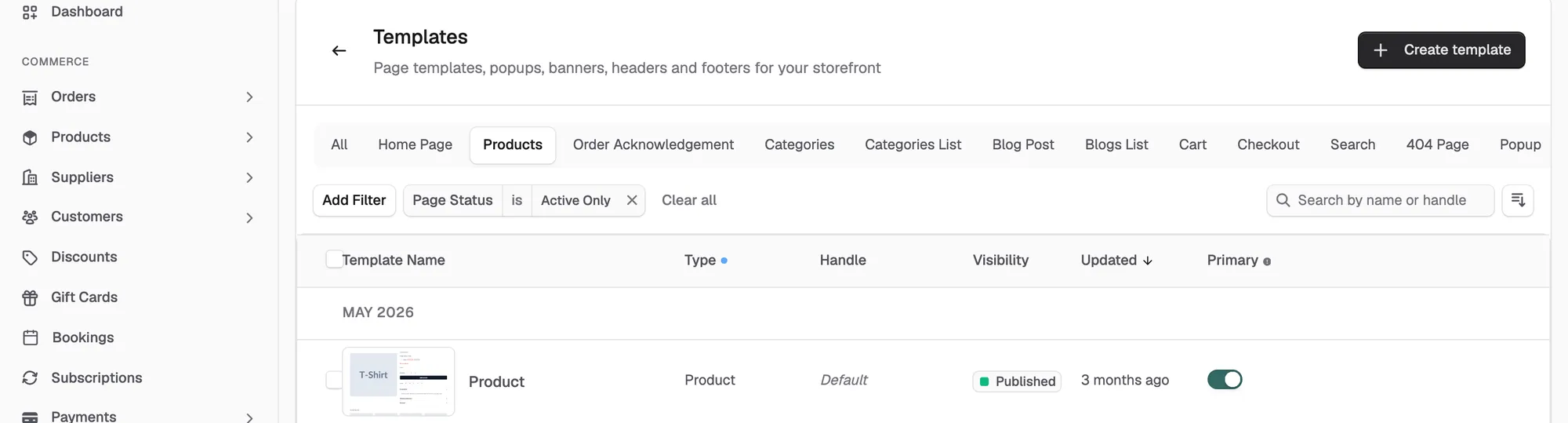Click Clear all filters
1568x423 pixels.
(689, 200)
